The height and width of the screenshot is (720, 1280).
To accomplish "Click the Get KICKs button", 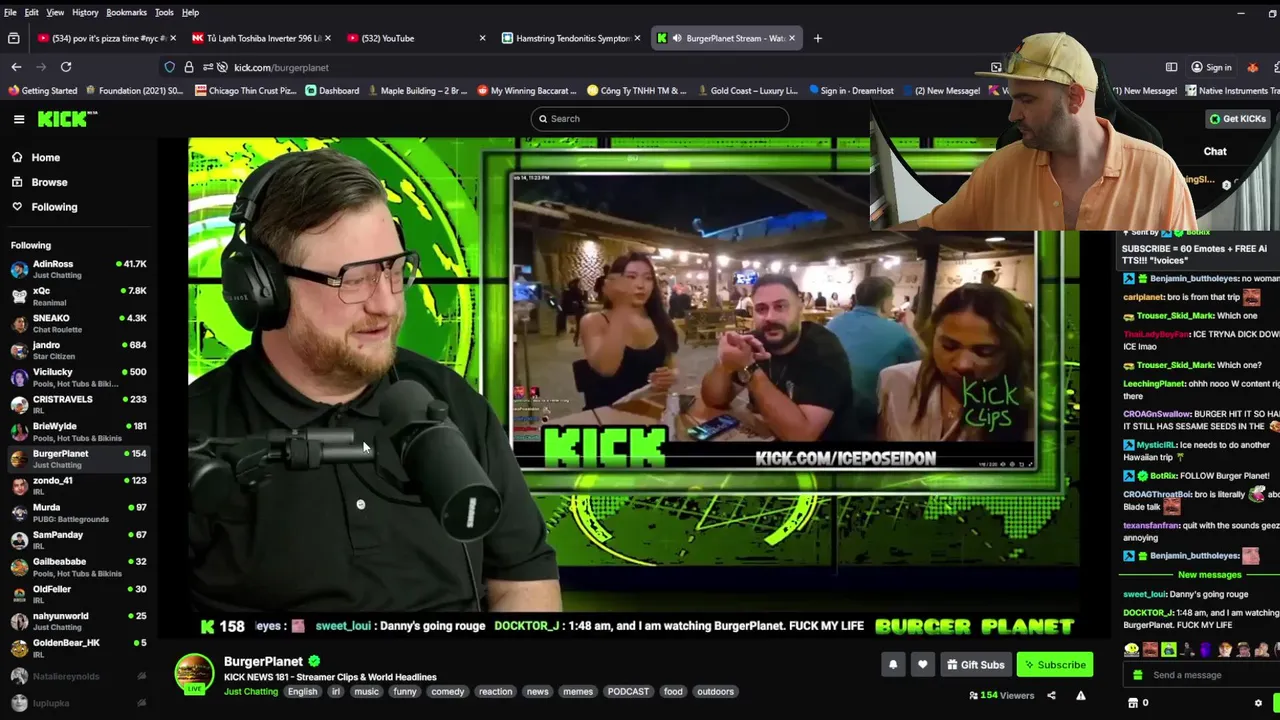I will [x=1237, y=119].
